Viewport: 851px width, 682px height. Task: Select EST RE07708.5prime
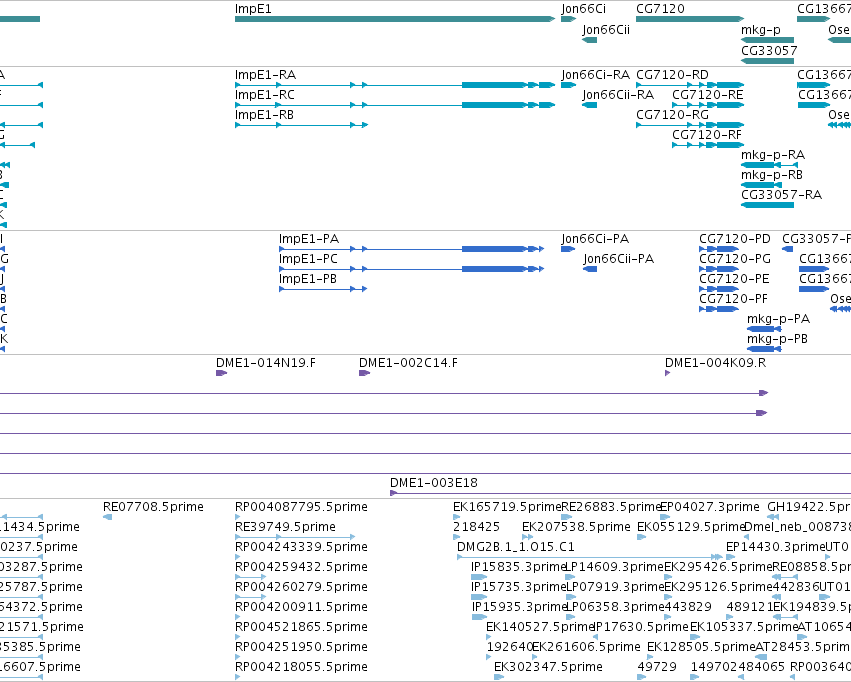[107, 517]
